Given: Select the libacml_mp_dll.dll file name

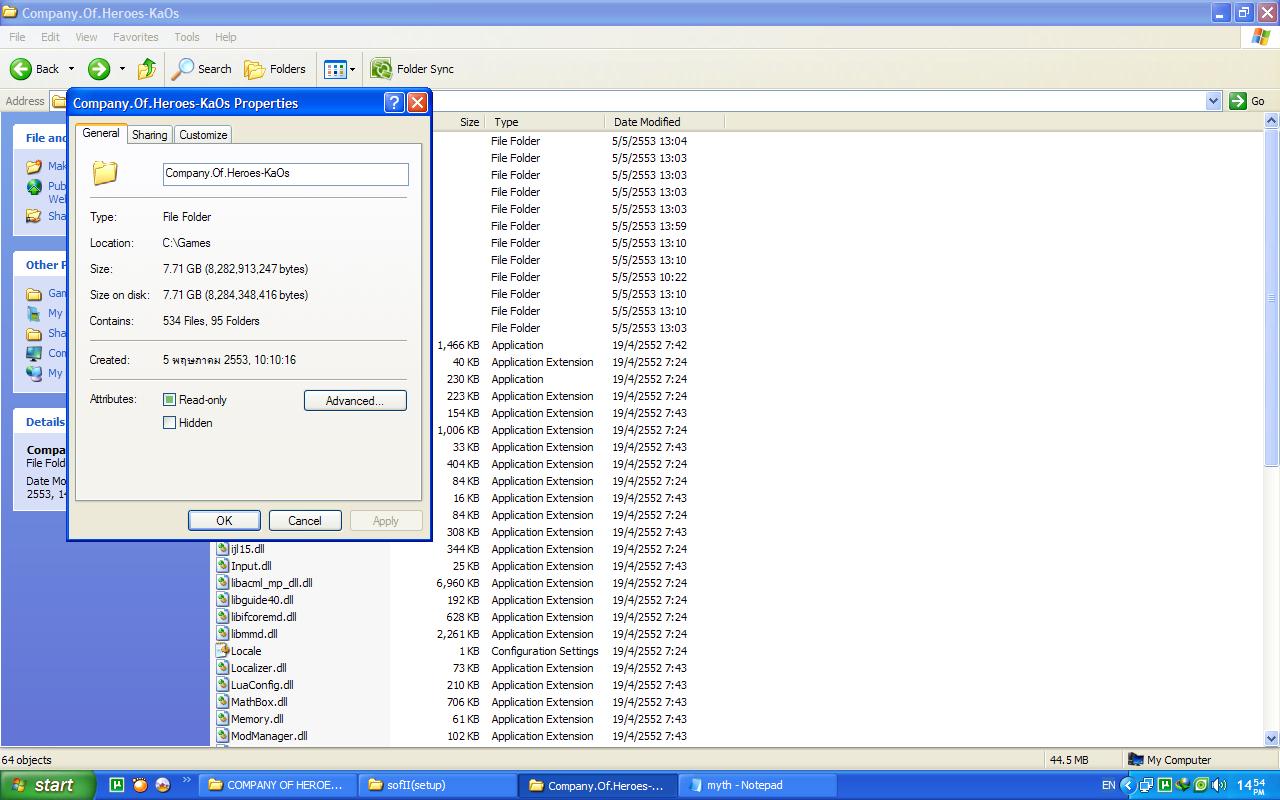Looking at the screenshot, I should click(x=272, y=583).
